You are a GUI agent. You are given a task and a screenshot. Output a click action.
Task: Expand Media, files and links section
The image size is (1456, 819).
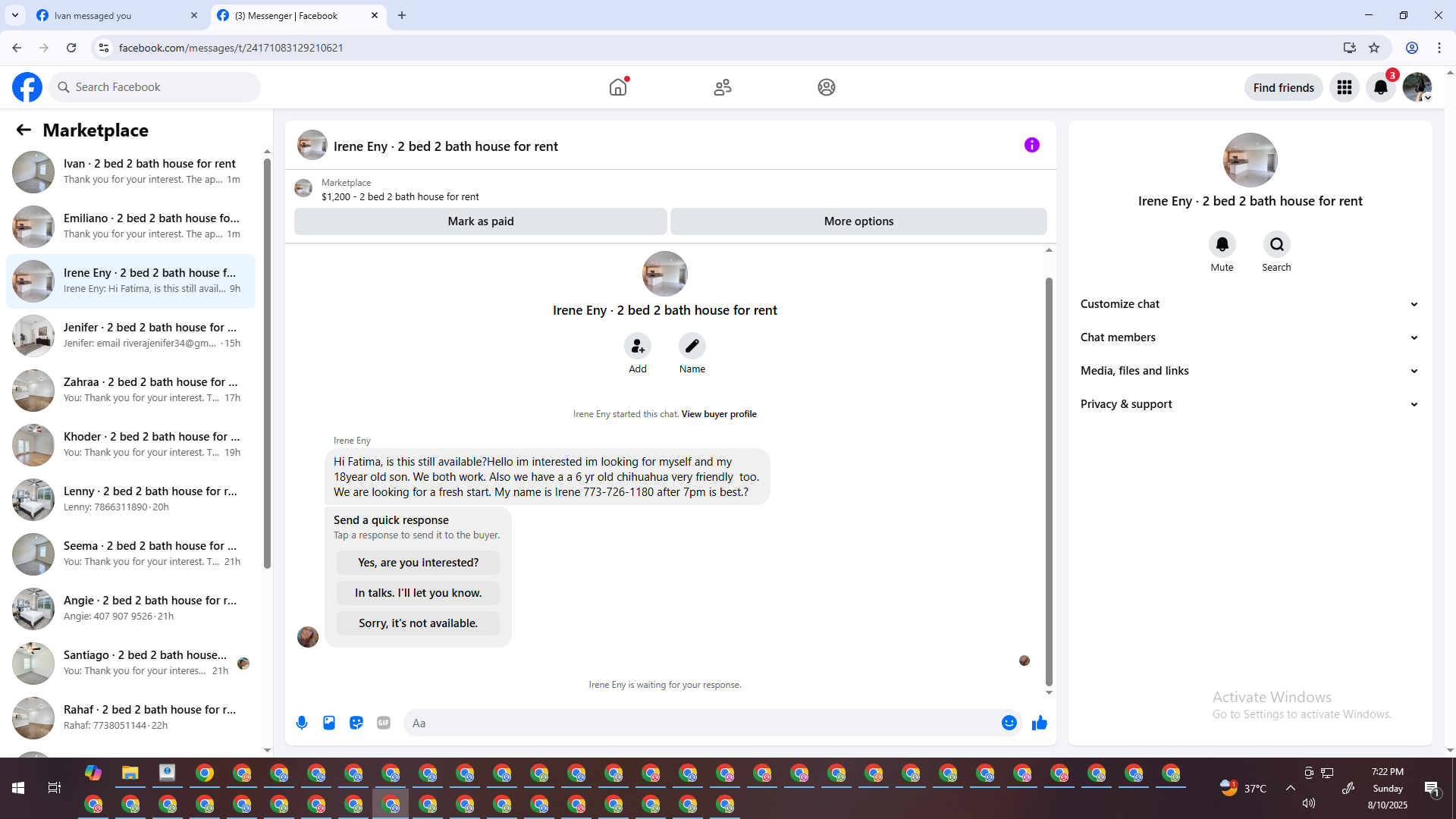[1249, 371]
